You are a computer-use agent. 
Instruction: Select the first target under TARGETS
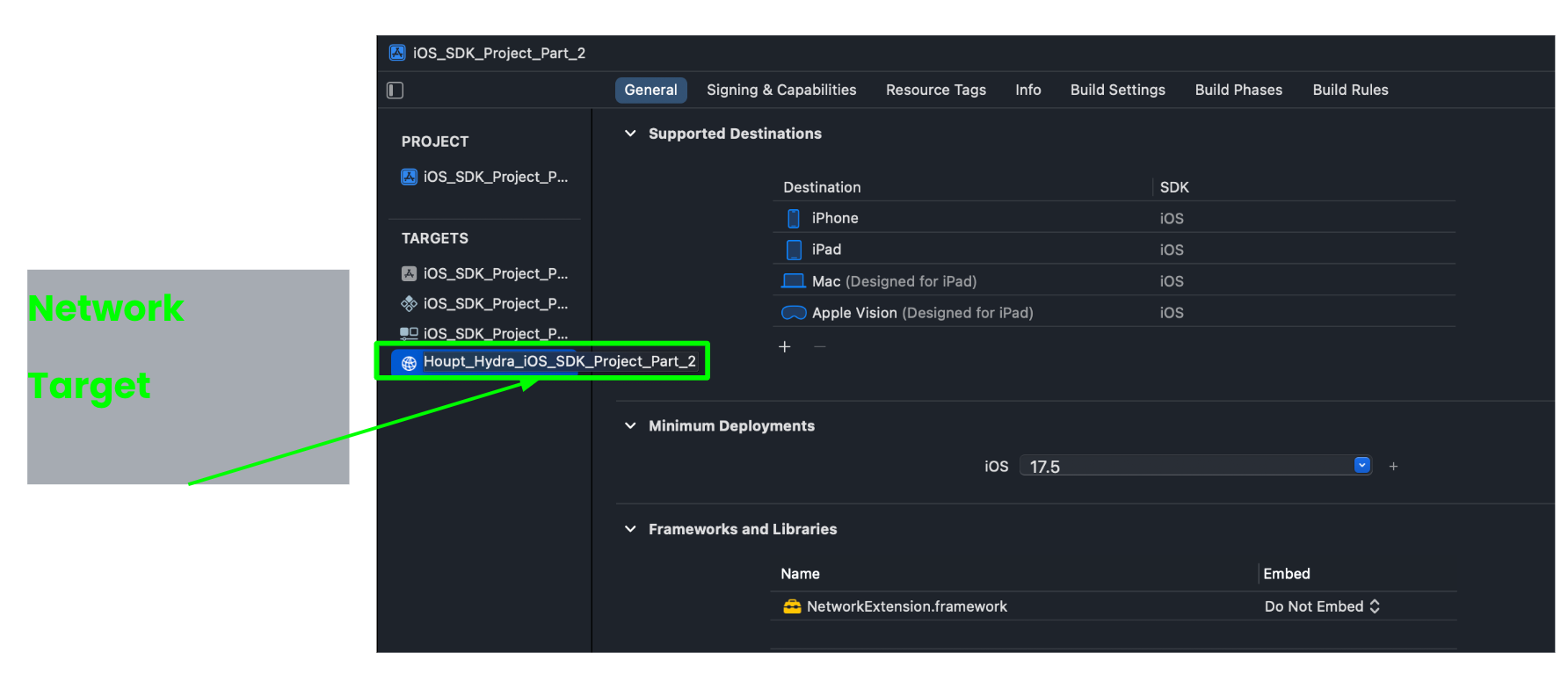tap(485, 273)
